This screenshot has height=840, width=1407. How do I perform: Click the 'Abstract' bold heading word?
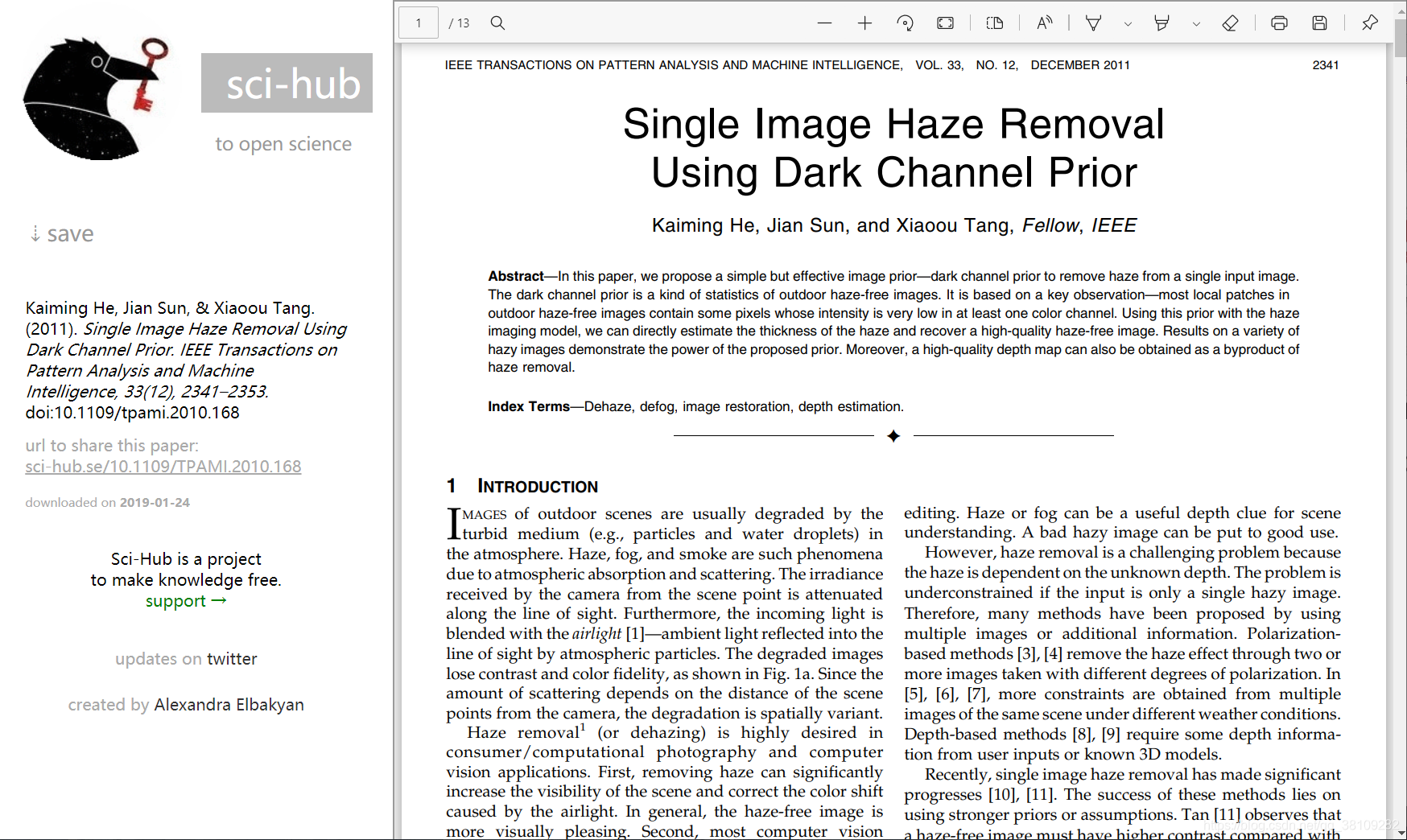[x=516, y=276]
